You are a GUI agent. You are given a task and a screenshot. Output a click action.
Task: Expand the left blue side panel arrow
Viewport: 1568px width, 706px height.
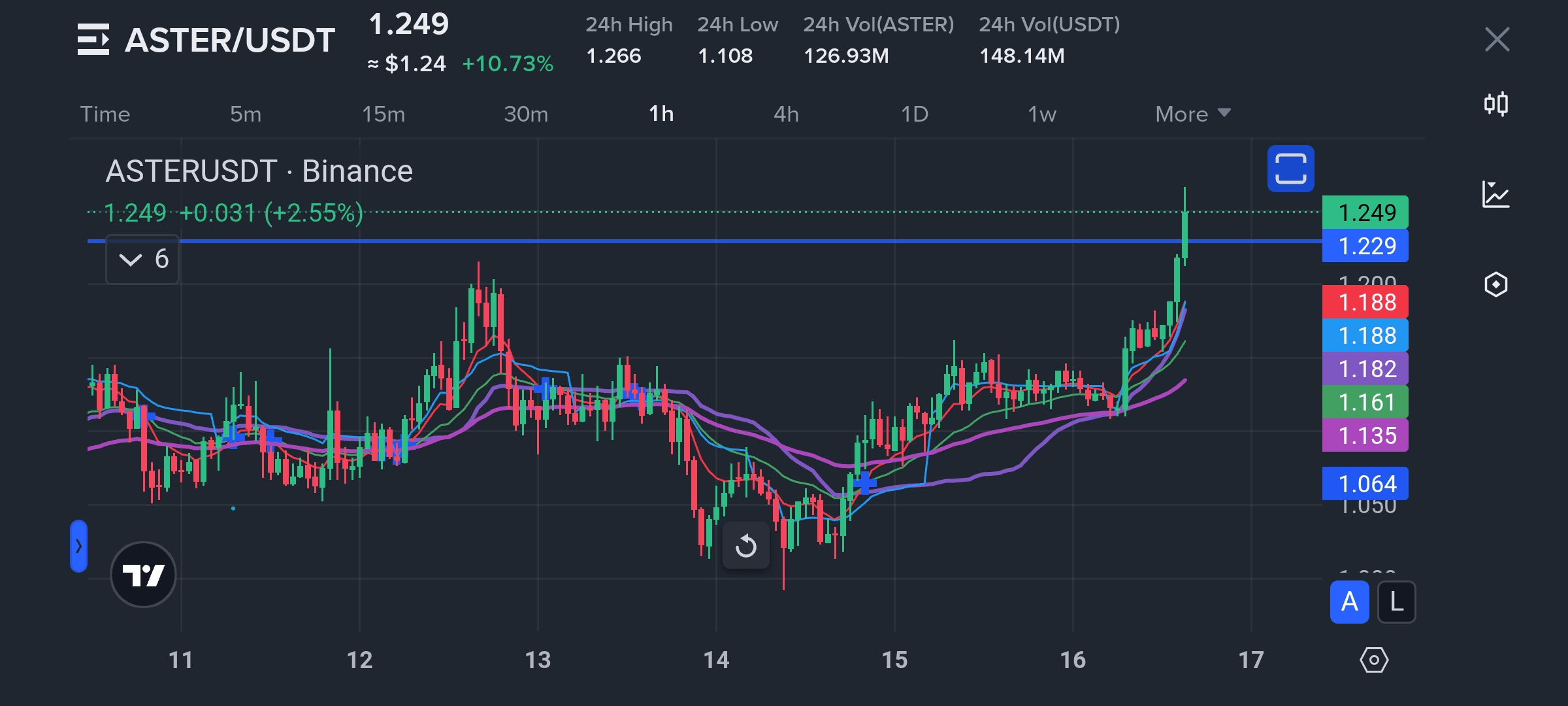(x=78, y=546)
